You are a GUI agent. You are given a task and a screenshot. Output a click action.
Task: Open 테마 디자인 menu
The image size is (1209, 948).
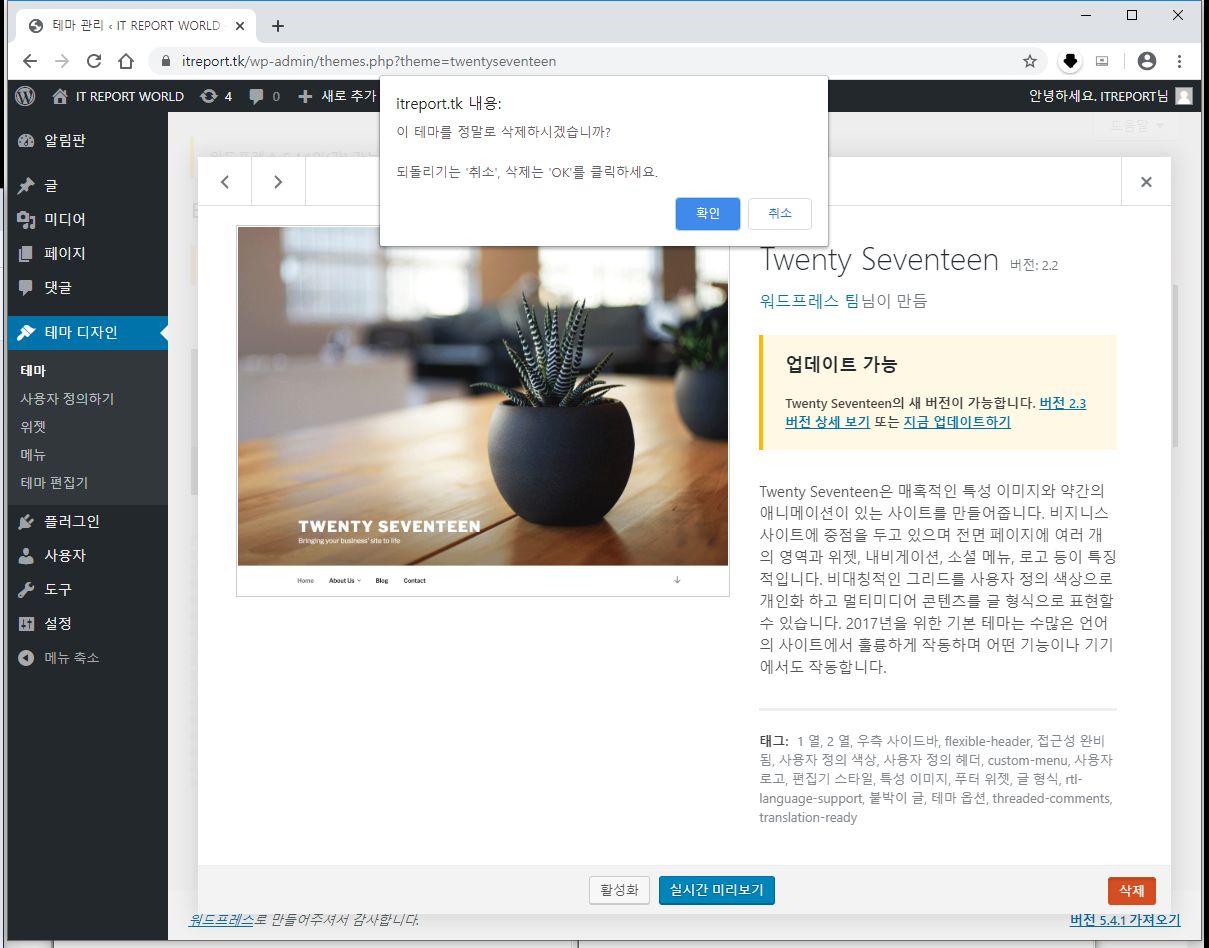pos(87,332)
